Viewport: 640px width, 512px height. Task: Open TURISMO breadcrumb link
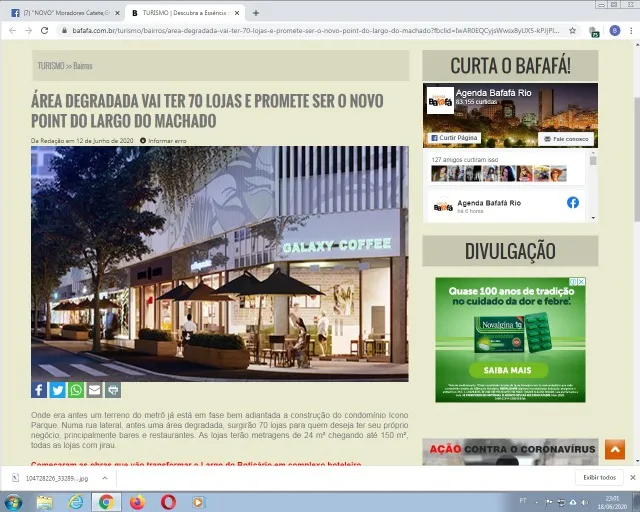coord(51,66)
